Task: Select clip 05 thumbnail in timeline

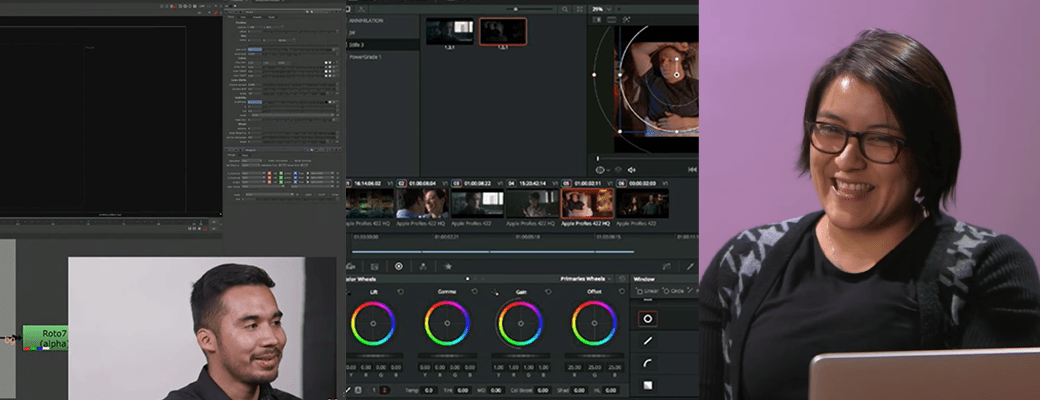Action: click(x=586, y=204)
